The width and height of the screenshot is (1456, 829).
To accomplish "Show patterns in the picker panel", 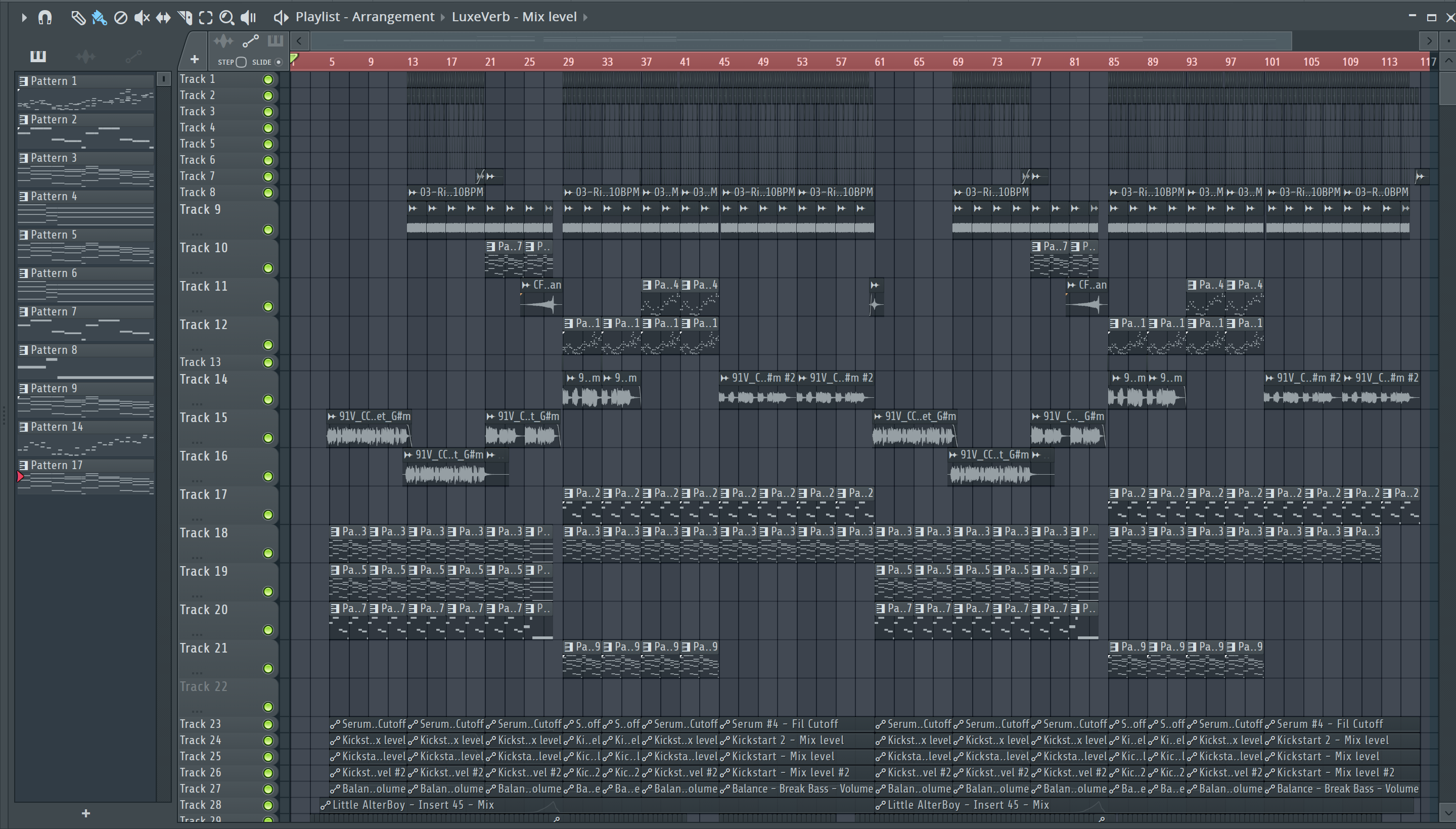I will tap(37, 56).
